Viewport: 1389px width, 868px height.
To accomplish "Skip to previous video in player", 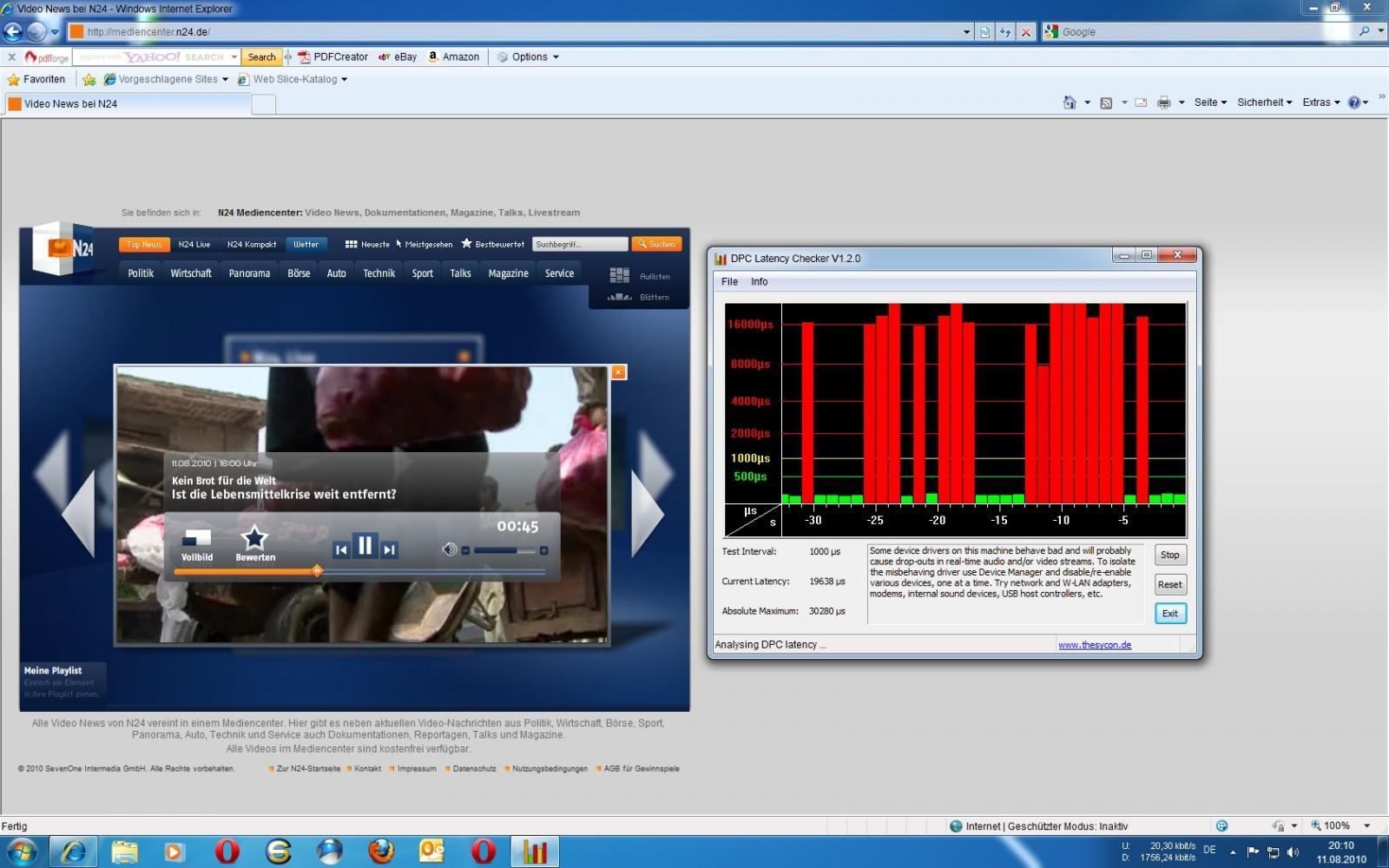I will pos(341,549).
